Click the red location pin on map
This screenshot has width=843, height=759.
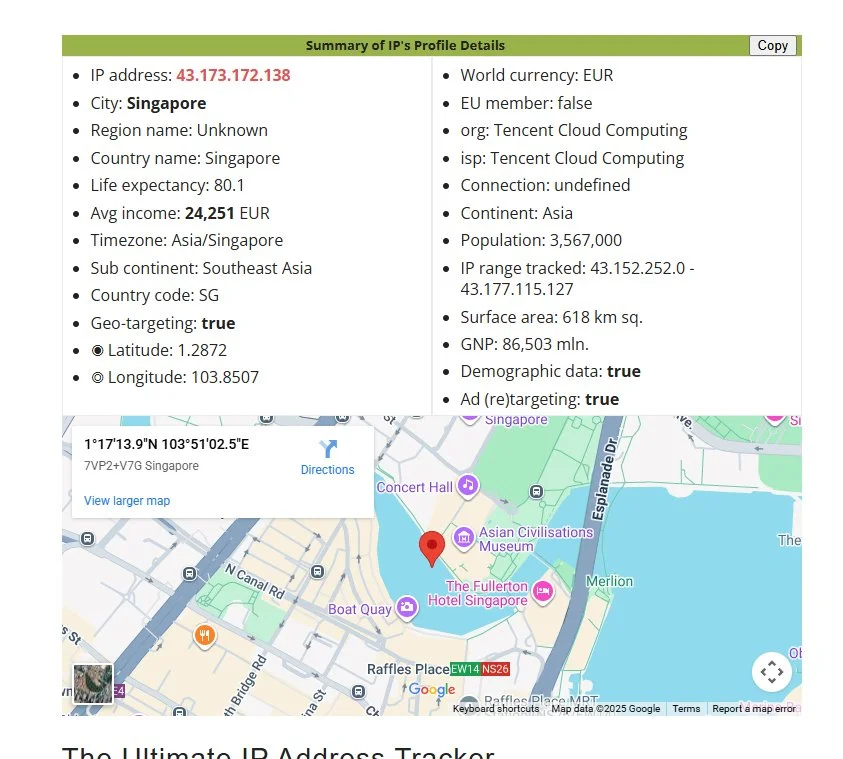click(432, 549)
